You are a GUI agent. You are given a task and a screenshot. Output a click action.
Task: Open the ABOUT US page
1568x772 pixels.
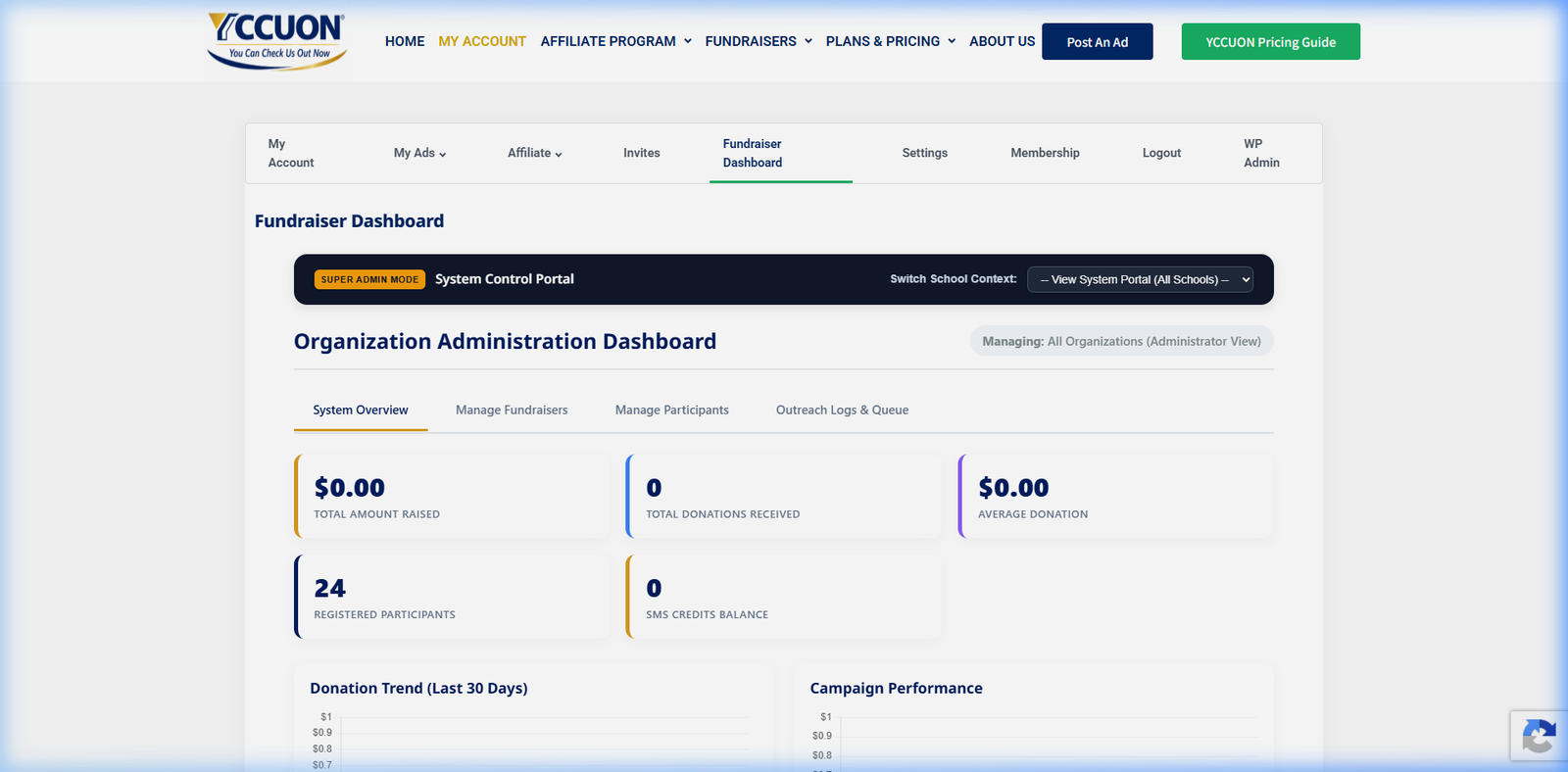(1002, 41)
